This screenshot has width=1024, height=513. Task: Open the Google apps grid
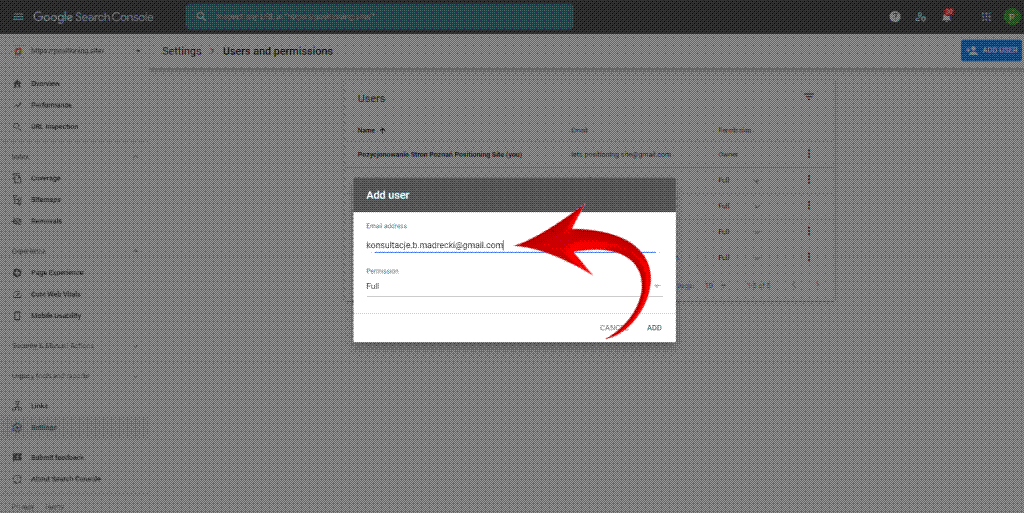pos(986,17)
